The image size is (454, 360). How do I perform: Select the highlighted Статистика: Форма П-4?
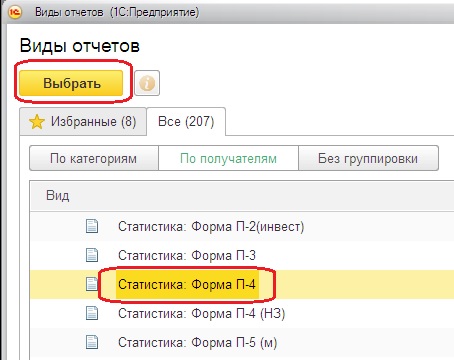242,284
